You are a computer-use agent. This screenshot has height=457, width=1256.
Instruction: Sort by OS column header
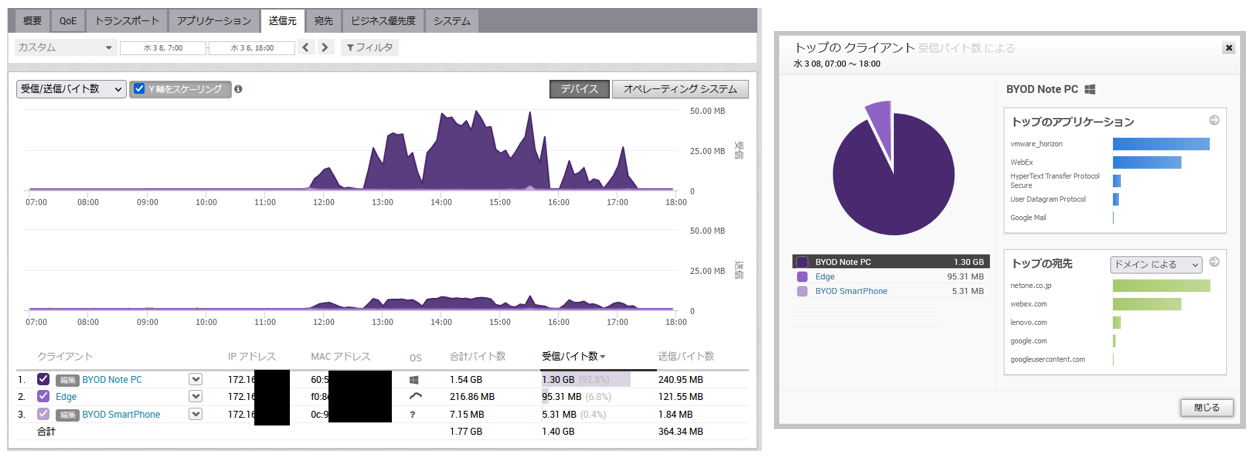[415, 357]
